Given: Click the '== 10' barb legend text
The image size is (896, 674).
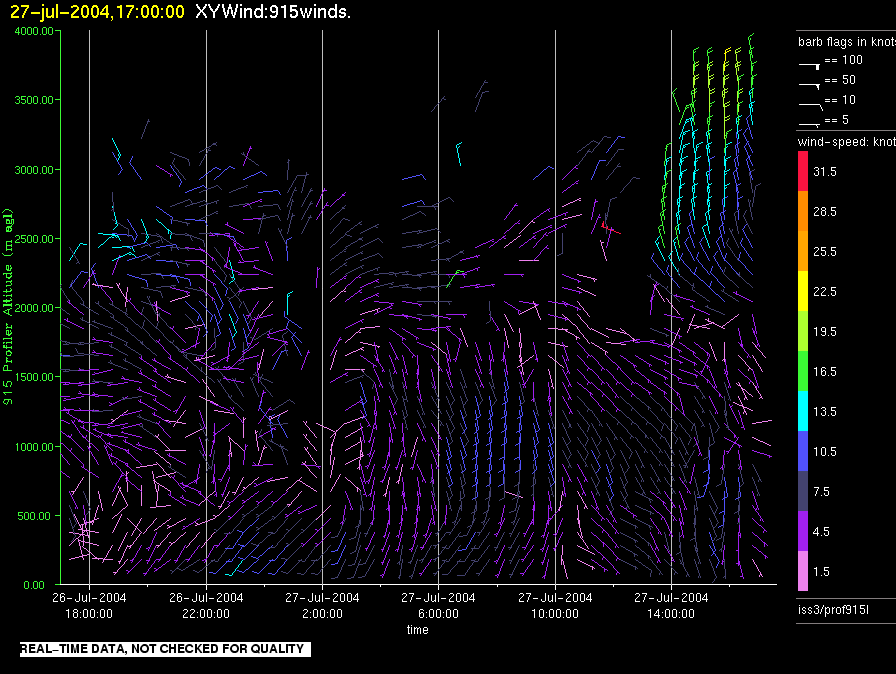Looking at the screenshot, I should point(840,100).
